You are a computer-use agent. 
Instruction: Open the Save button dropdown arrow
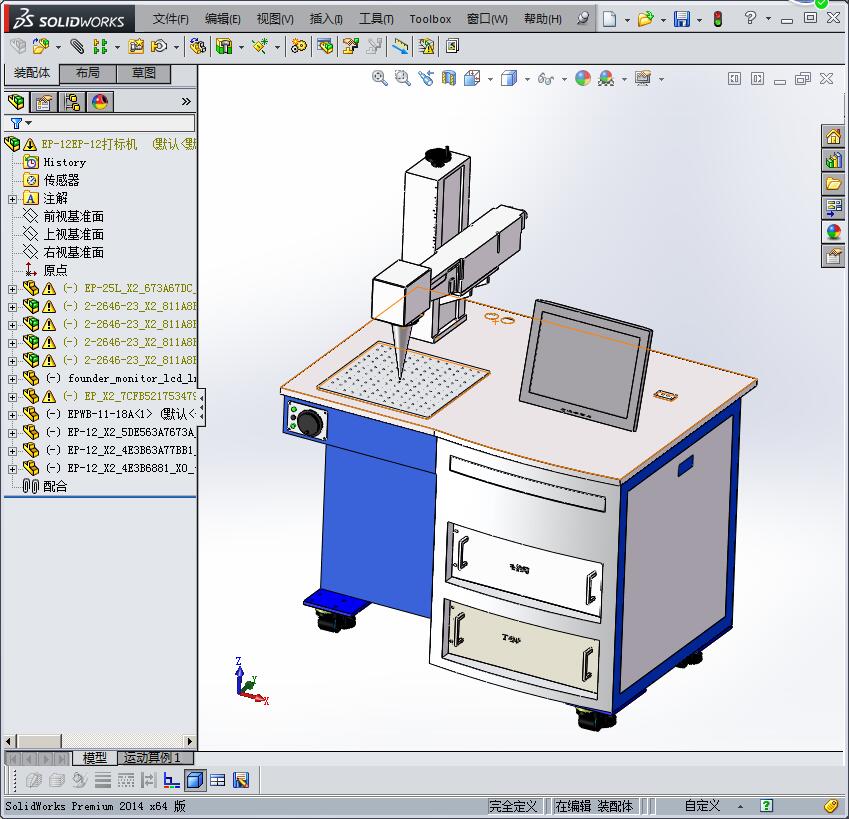[x=700, y=21]
